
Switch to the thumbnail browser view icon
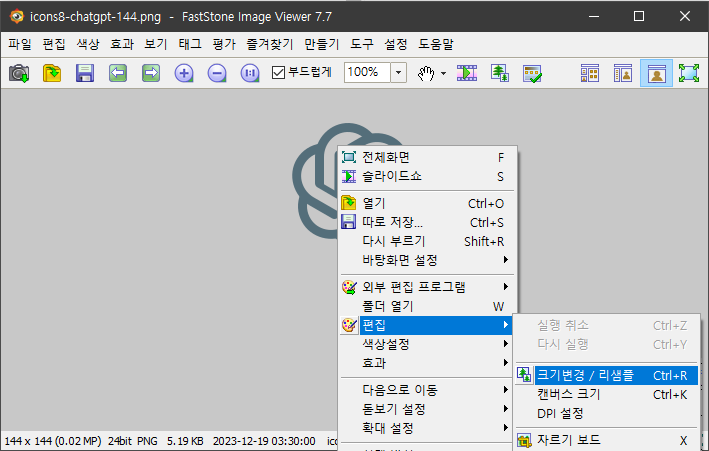point(590,73)
